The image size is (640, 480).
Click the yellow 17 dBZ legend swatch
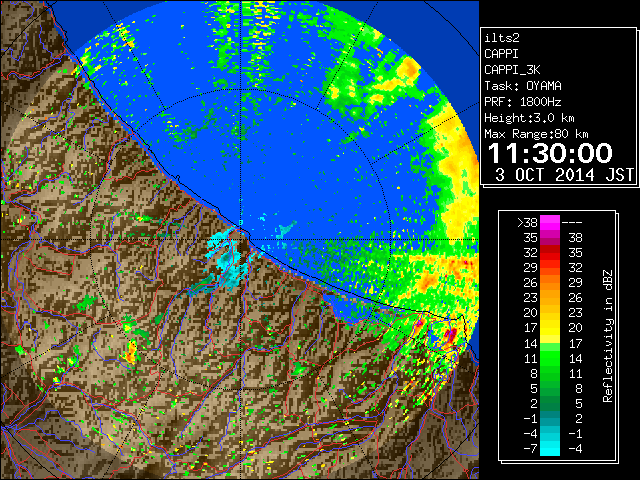tap(550, 328)
